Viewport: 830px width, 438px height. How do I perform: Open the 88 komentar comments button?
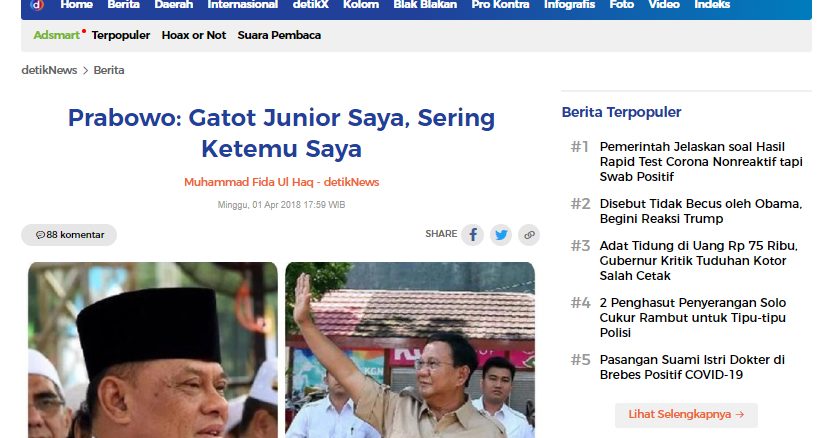pyautogui.click(x=69, y=235)
